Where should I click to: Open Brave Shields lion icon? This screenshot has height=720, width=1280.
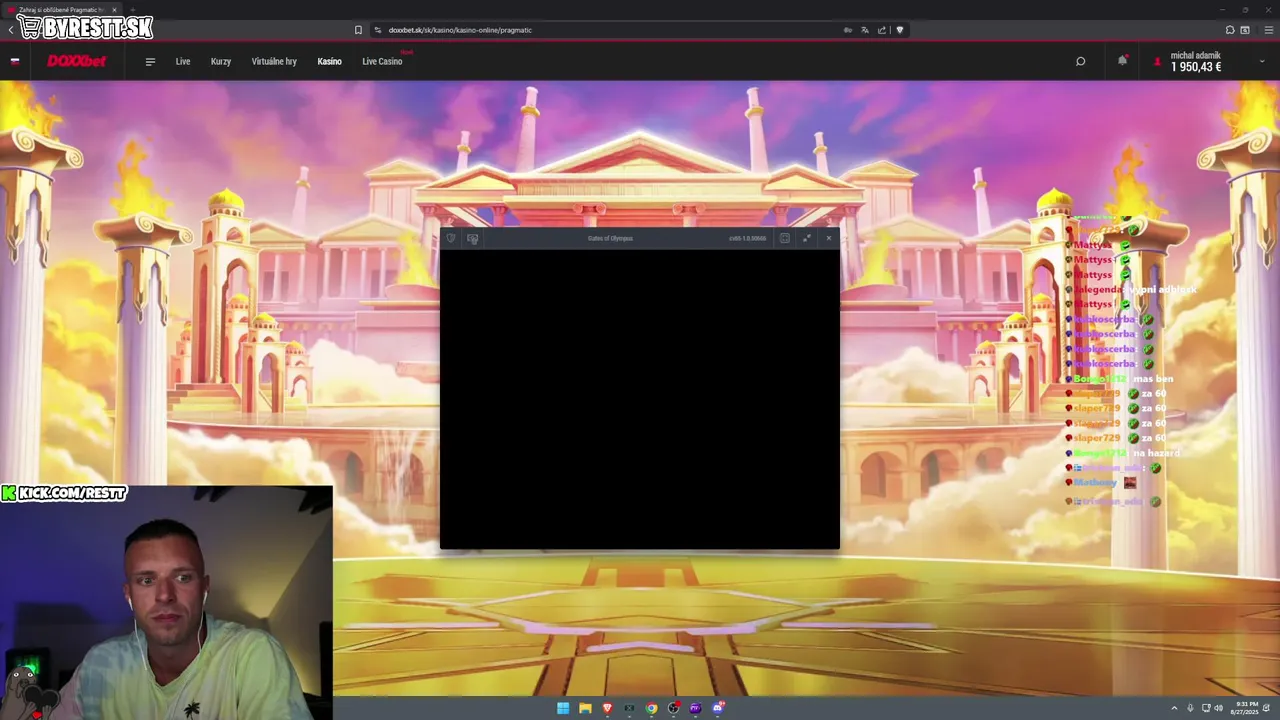(899, 30)
